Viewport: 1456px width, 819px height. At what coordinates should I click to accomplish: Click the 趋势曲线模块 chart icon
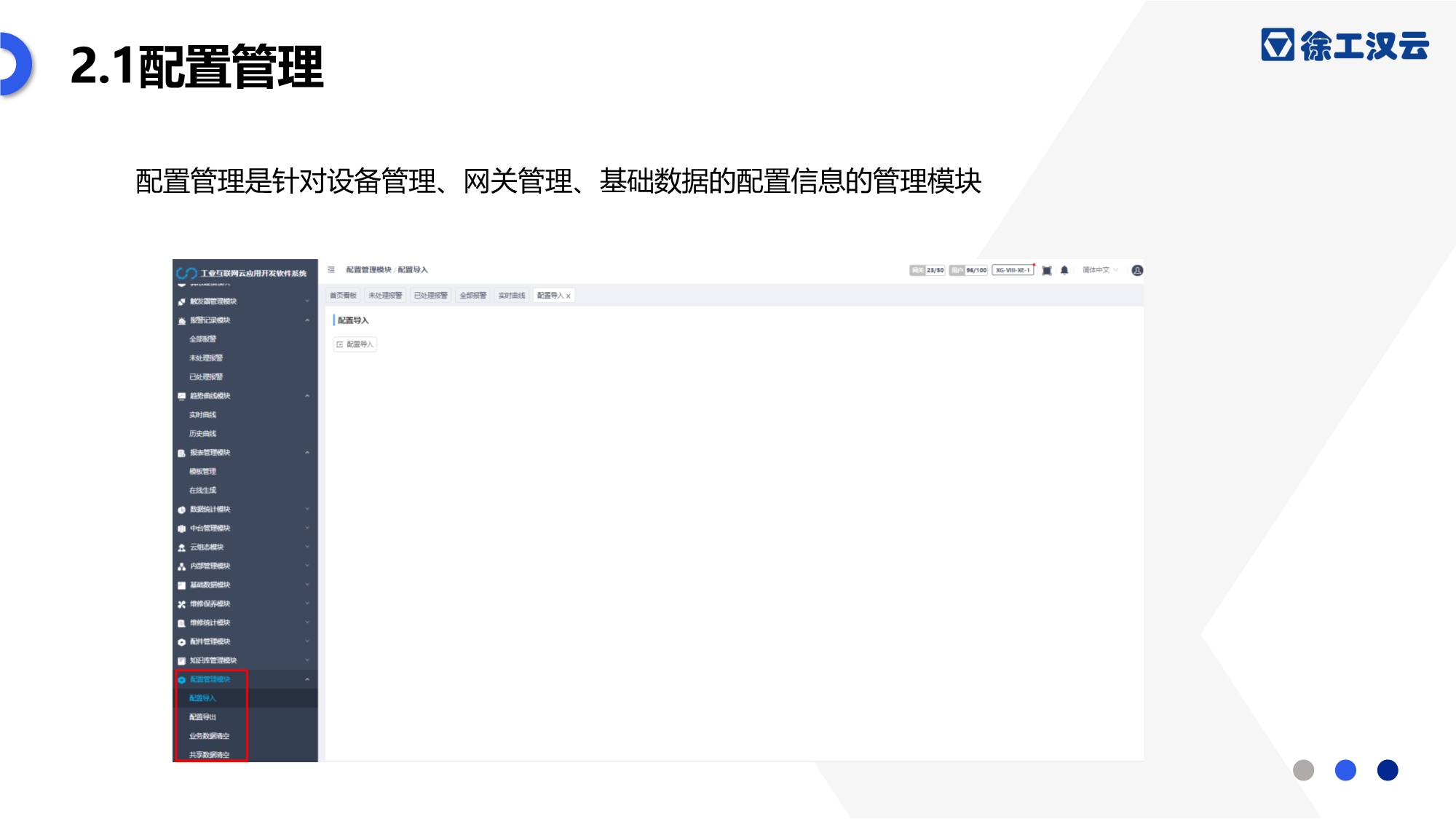click(181, 396)
